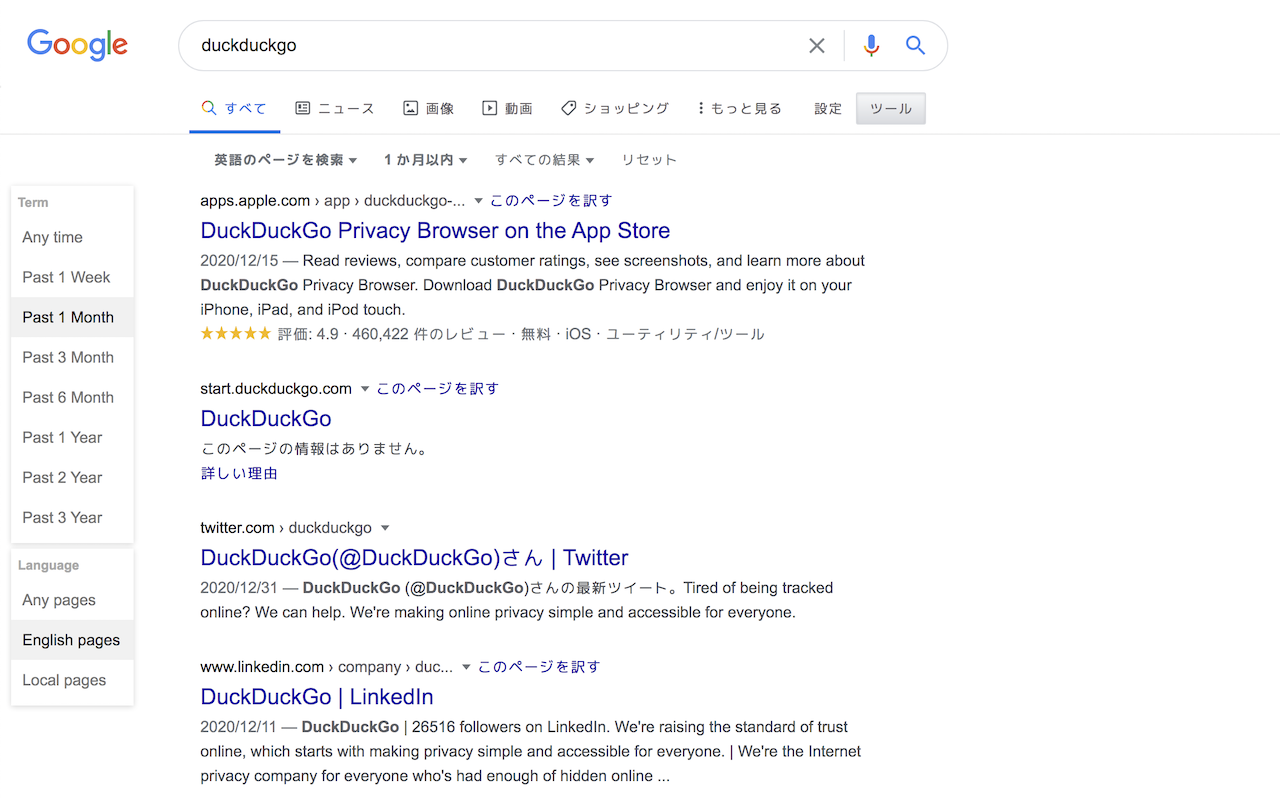Open もっと見る via its three-dot icon

(700, 107)
